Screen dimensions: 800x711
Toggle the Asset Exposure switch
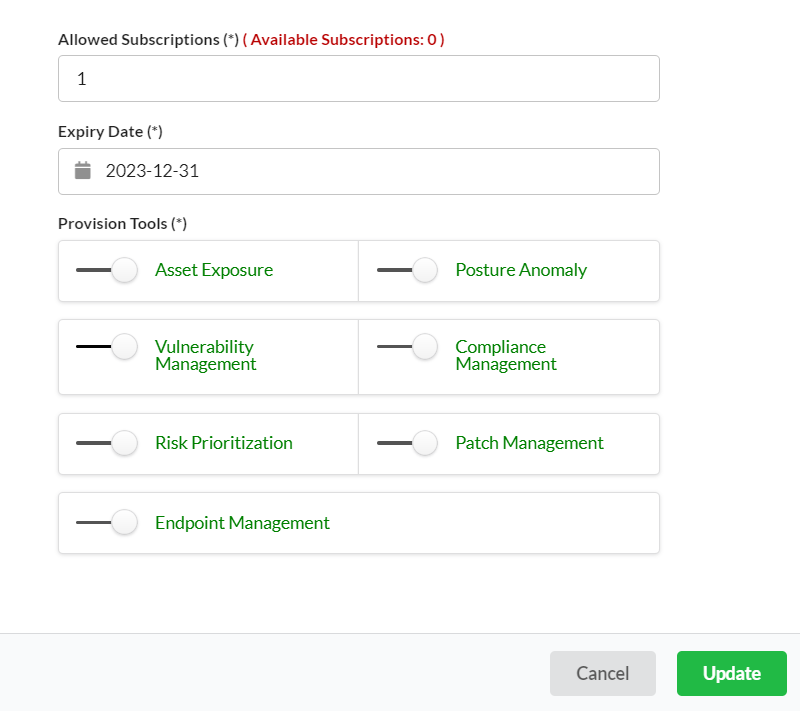pyautogui.click(x=107, y=270)
